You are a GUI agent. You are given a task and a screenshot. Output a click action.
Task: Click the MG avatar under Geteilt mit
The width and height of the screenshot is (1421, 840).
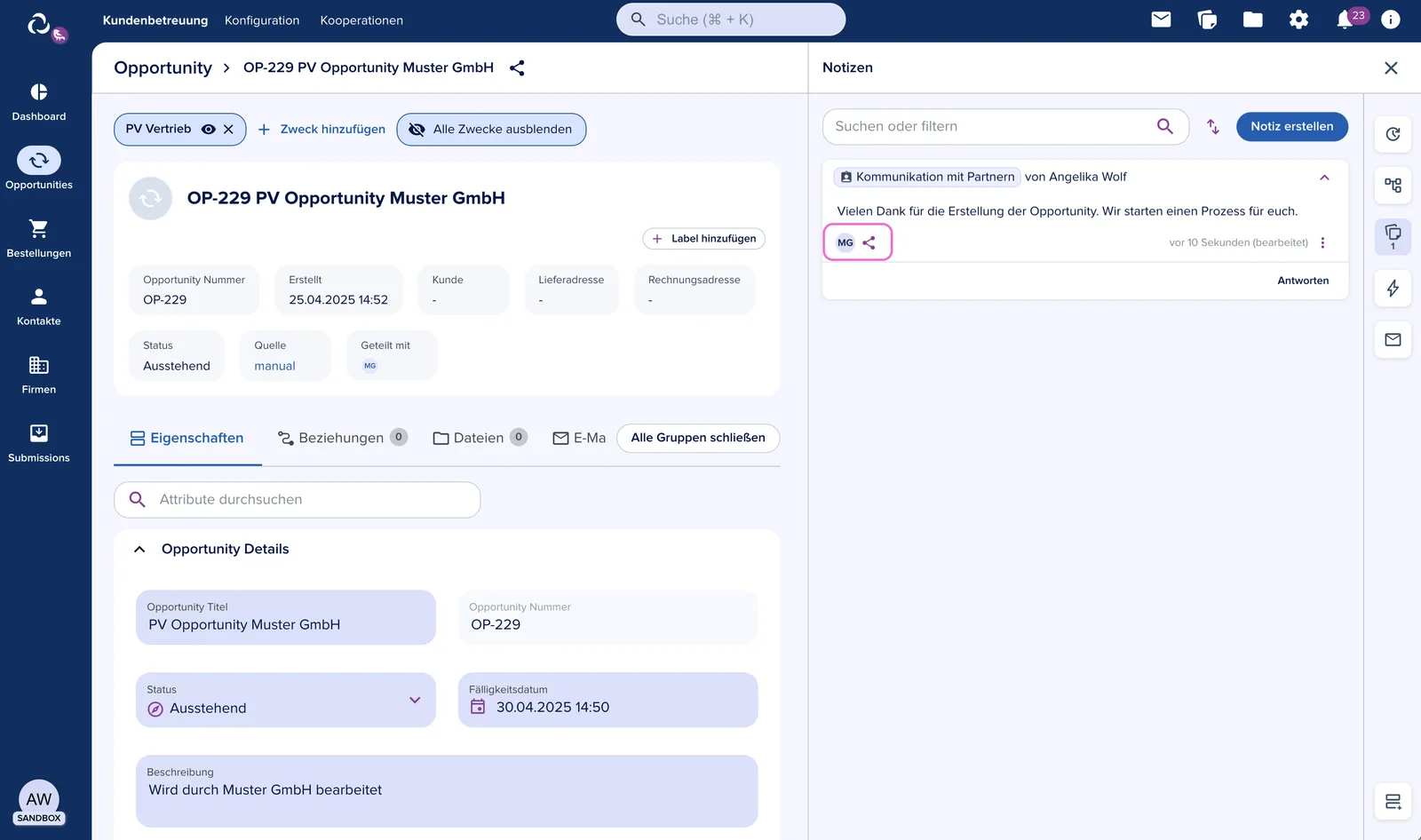(x=370, y=366)
